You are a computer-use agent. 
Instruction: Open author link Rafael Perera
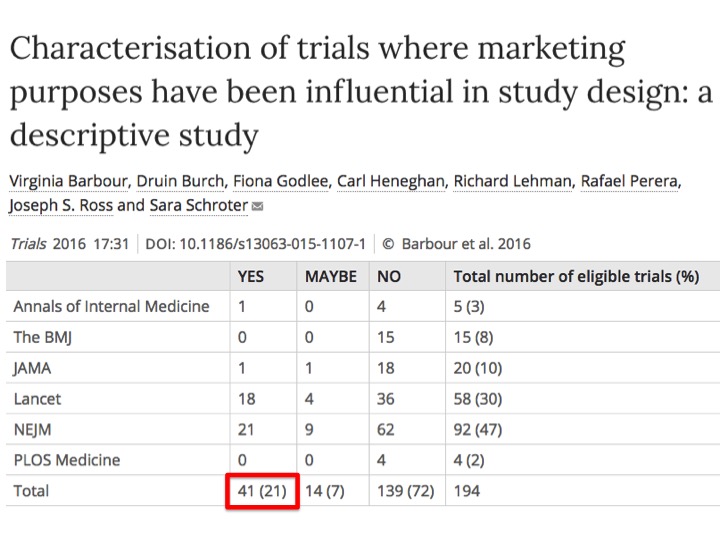point(629,181)
